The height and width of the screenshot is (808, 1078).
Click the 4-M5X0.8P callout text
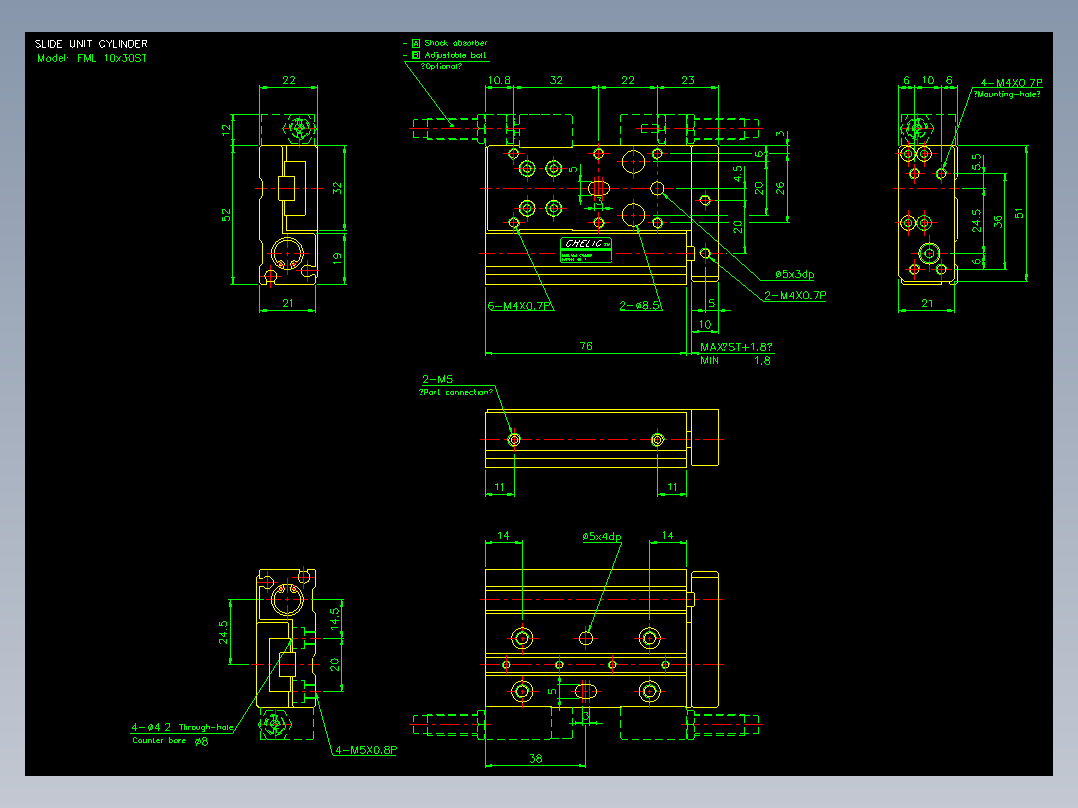click(366, 750)
